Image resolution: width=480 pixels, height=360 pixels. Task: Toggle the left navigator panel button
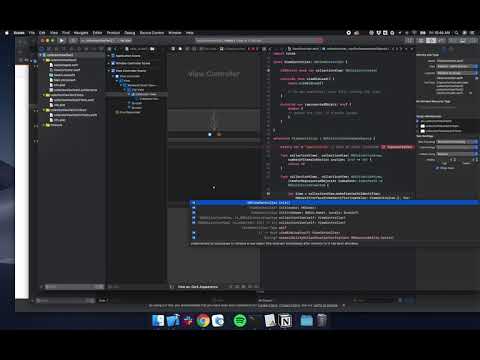pyautogui.click(x=453, y=40)
